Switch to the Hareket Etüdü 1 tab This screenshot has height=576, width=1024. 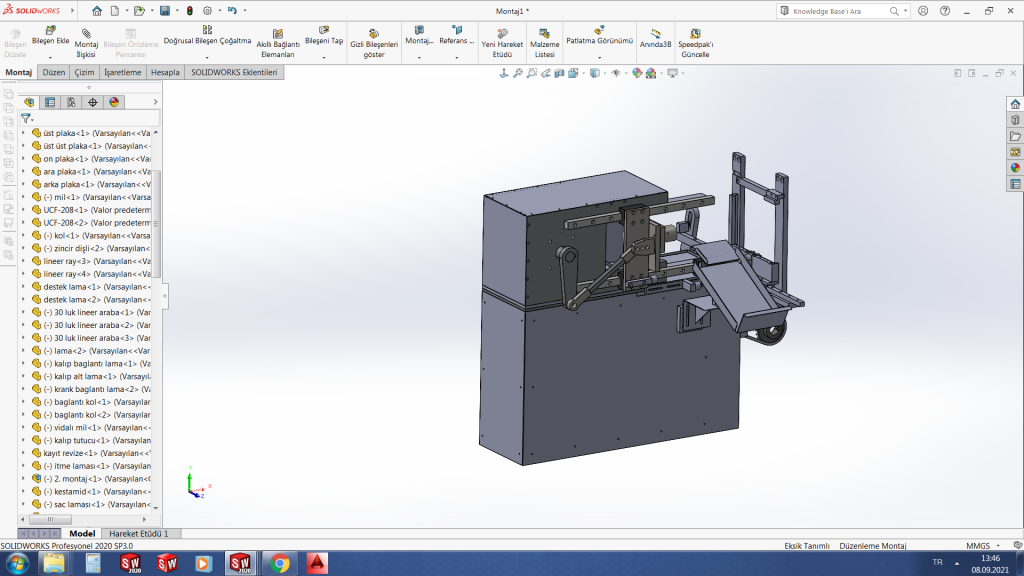pyautogui.click(x=138, y=534)
